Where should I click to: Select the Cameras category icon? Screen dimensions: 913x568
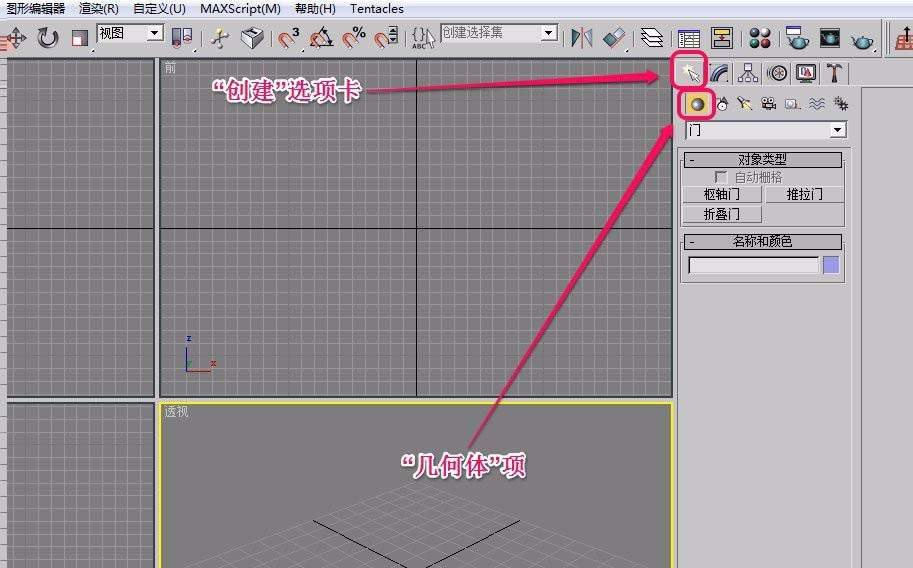[769, 104]
